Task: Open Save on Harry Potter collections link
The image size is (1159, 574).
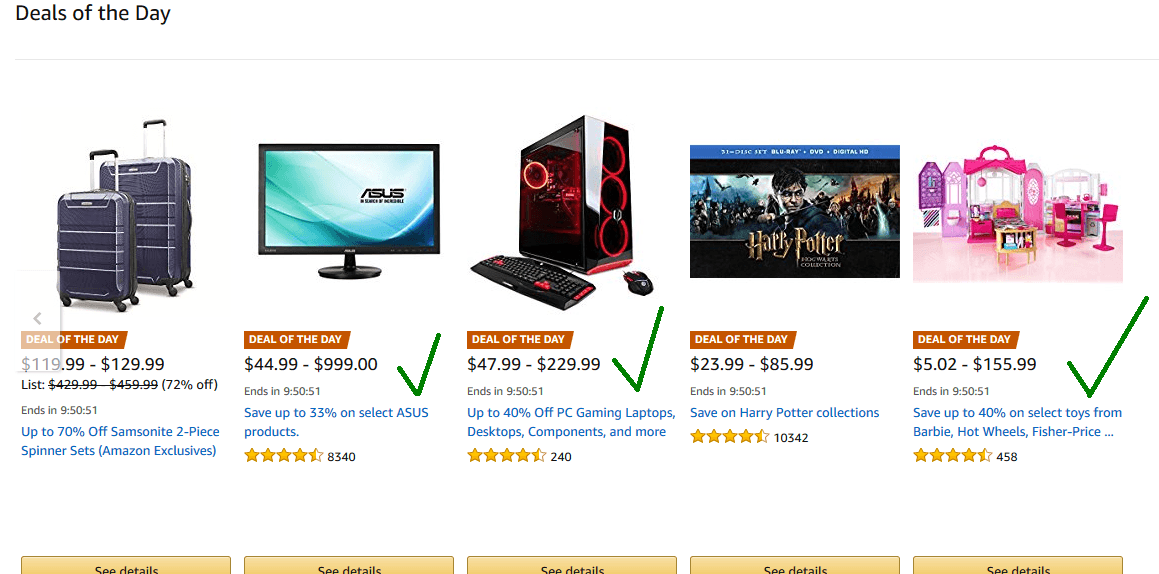Action: pos(785,412)
